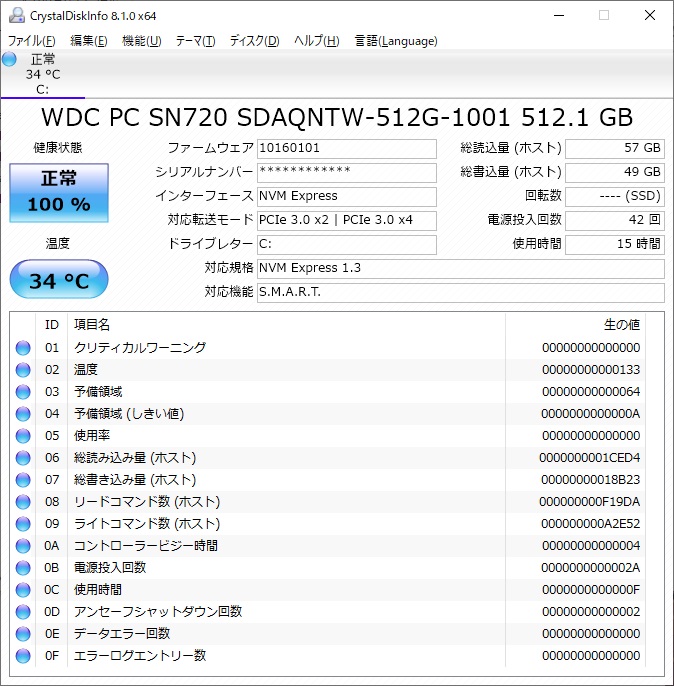Click the blue status orb beside 正常 34 °C

click(9, 59)
